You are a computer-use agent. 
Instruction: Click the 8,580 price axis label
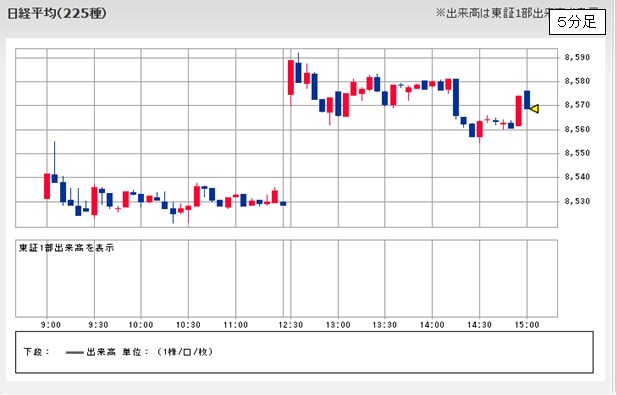[x=577, y=81]
